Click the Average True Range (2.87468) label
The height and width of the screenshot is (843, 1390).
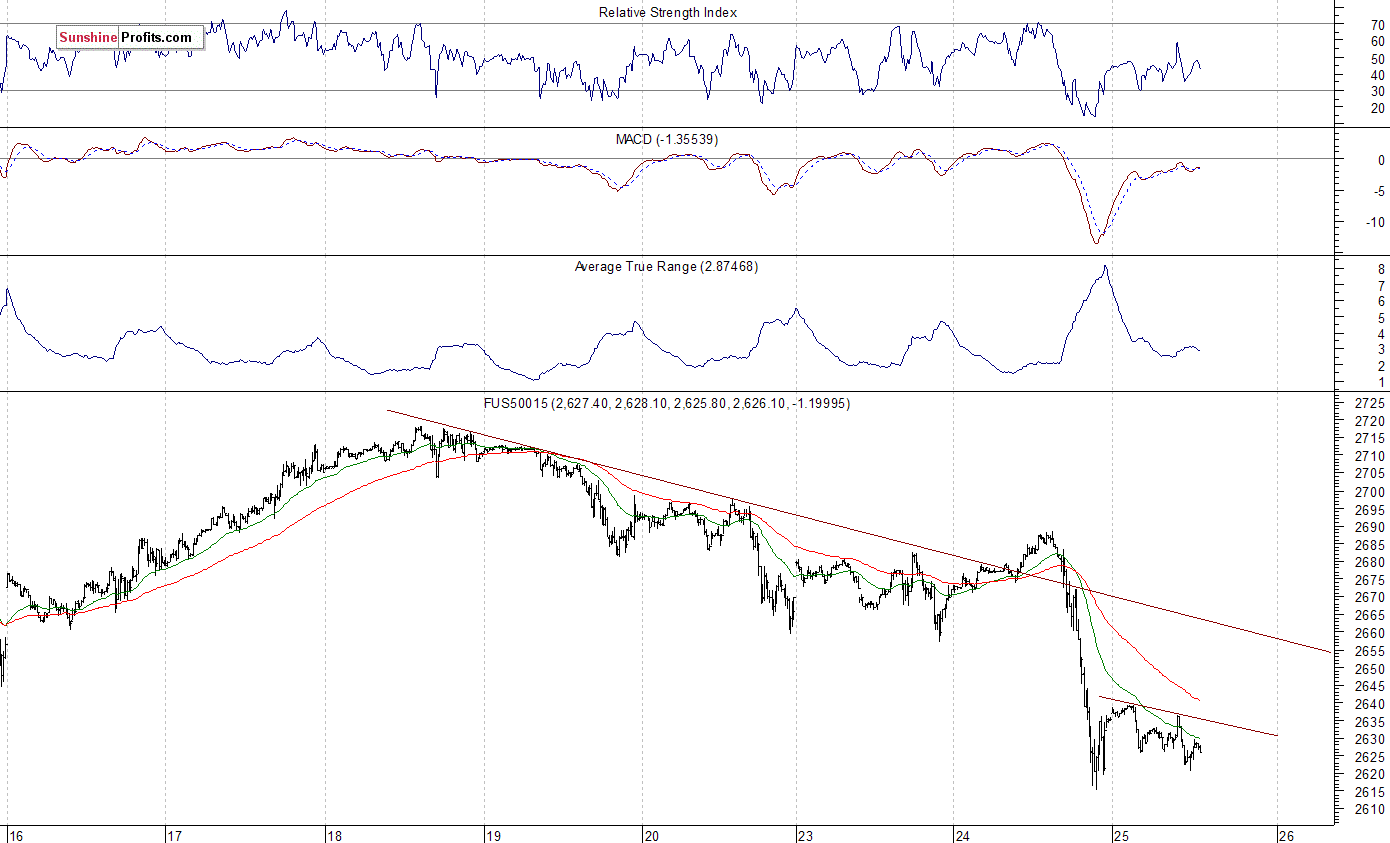pyautogui.click(x=666, y=266)
